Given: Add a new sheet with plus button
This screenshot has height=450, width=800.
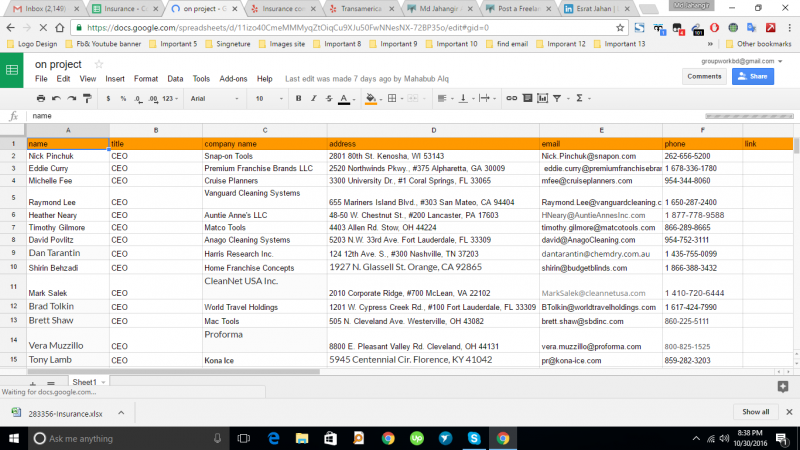Looking at the screenshot, I should [33, 383].
